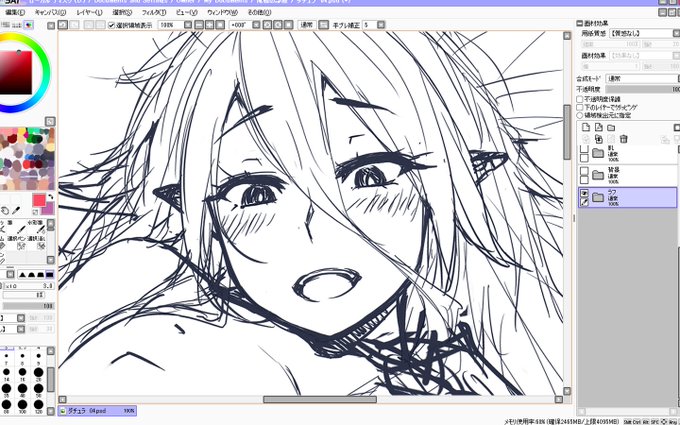Rotate the canvas clockwise button
680x425 pixels.
(x=278, y=25)
